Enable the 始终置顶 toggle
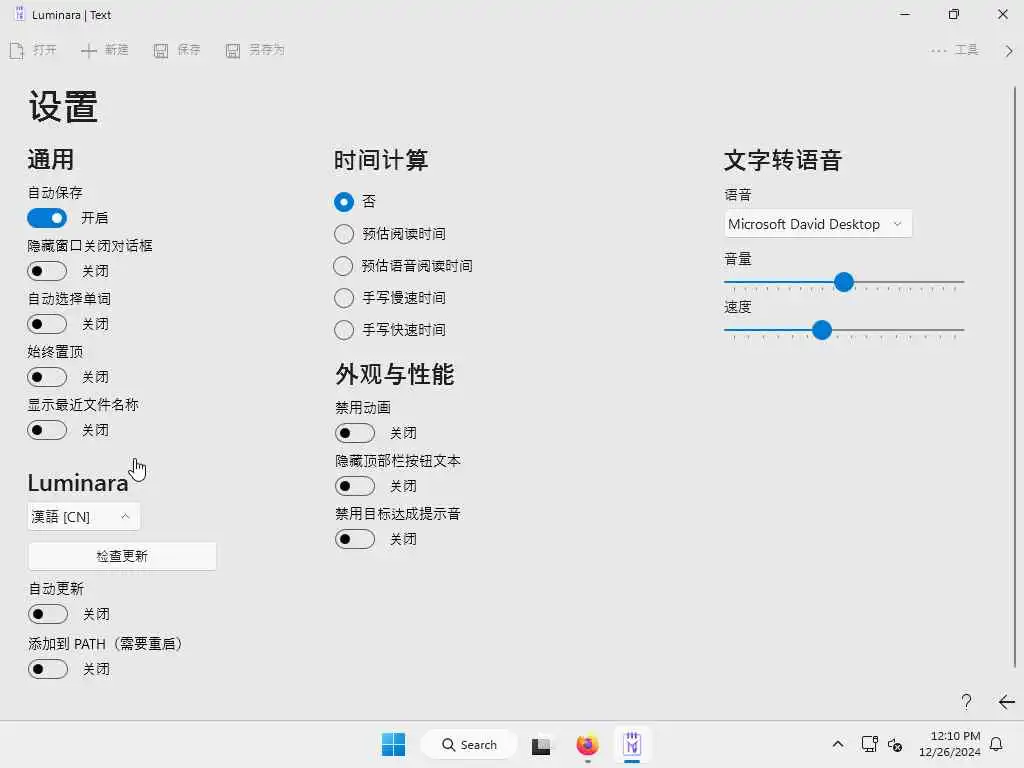Screen dimensions: 1024x768 [x=47, y=377]
